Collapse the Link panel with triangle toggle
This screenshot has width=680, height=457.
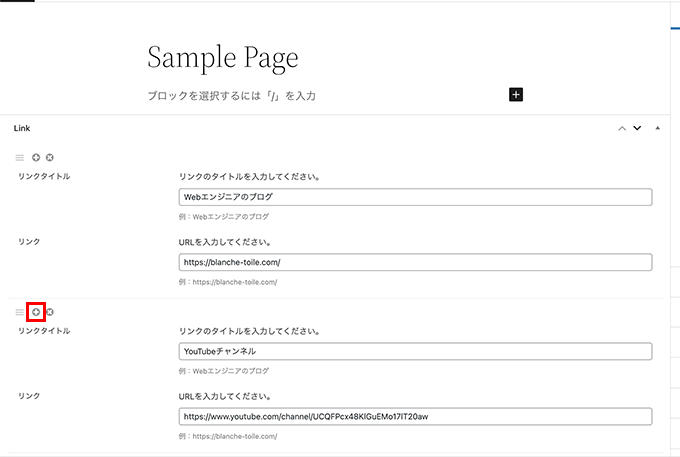[657, 128]
